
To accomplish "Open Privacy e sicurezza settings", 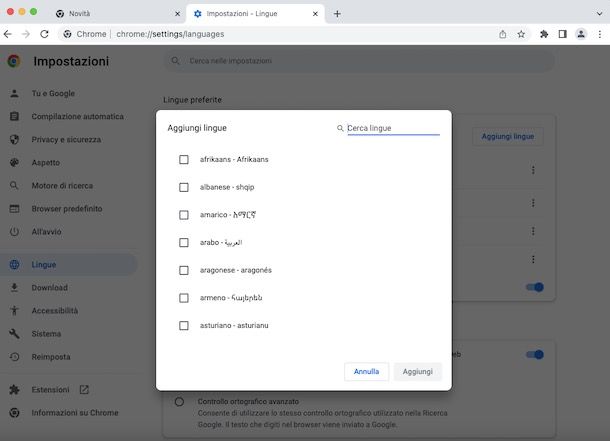I will [x=66, y=139].
